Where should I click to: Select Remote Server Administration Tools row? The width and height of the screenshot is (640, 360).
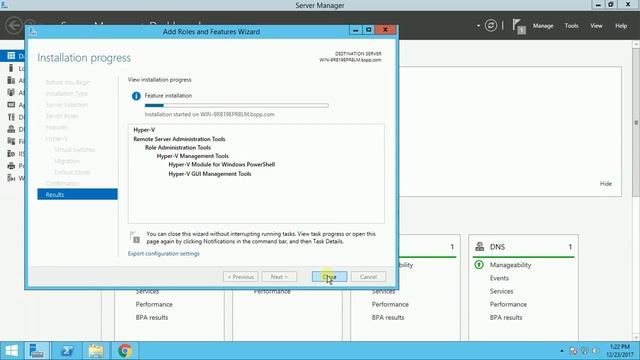coord(179,139)
